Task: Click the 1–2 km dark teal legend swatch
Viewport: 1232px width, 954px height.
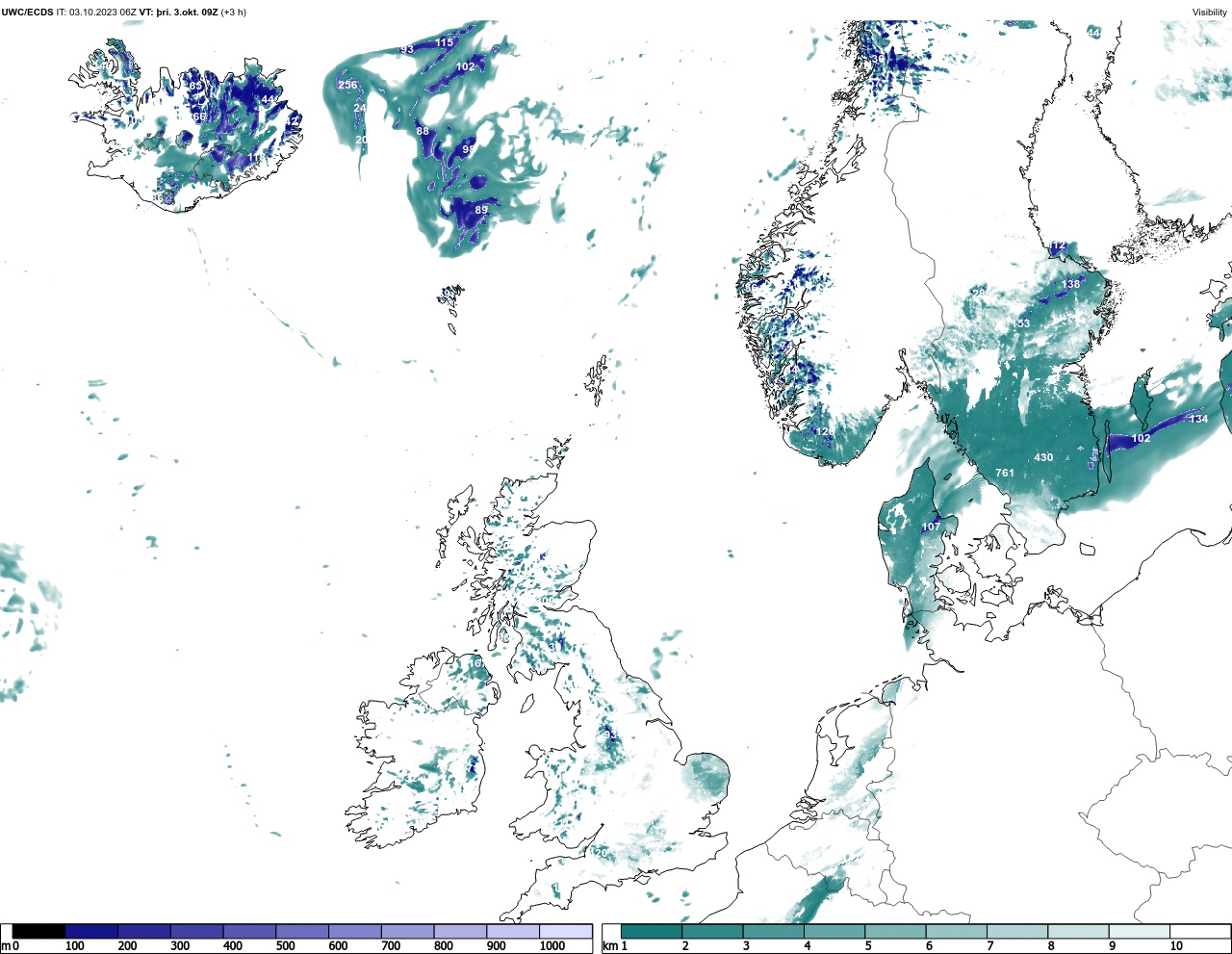Action: tap(652, 931)
